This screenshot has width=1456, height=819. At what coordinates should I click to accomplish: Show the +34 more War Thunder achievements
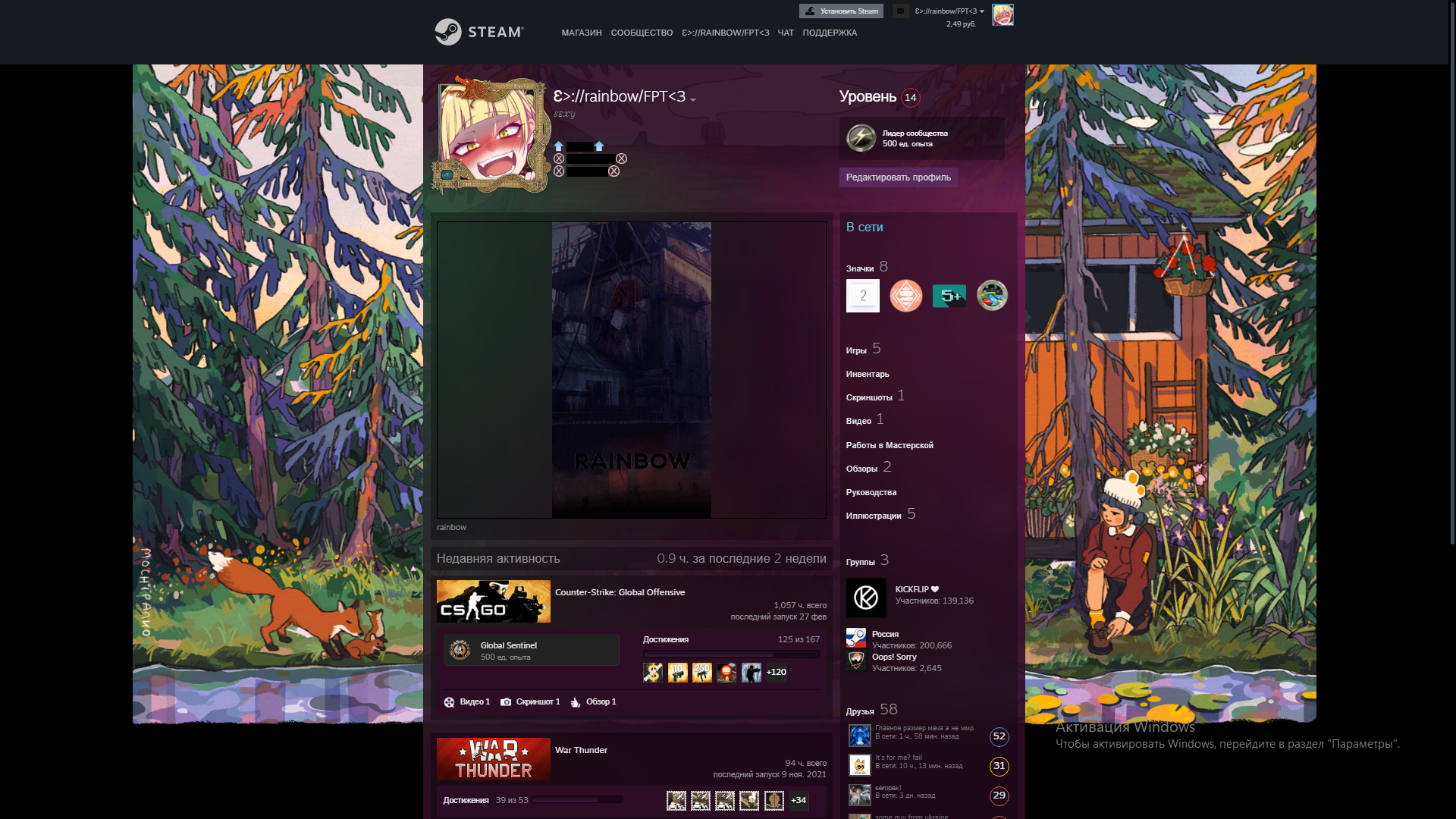[799, 801]
